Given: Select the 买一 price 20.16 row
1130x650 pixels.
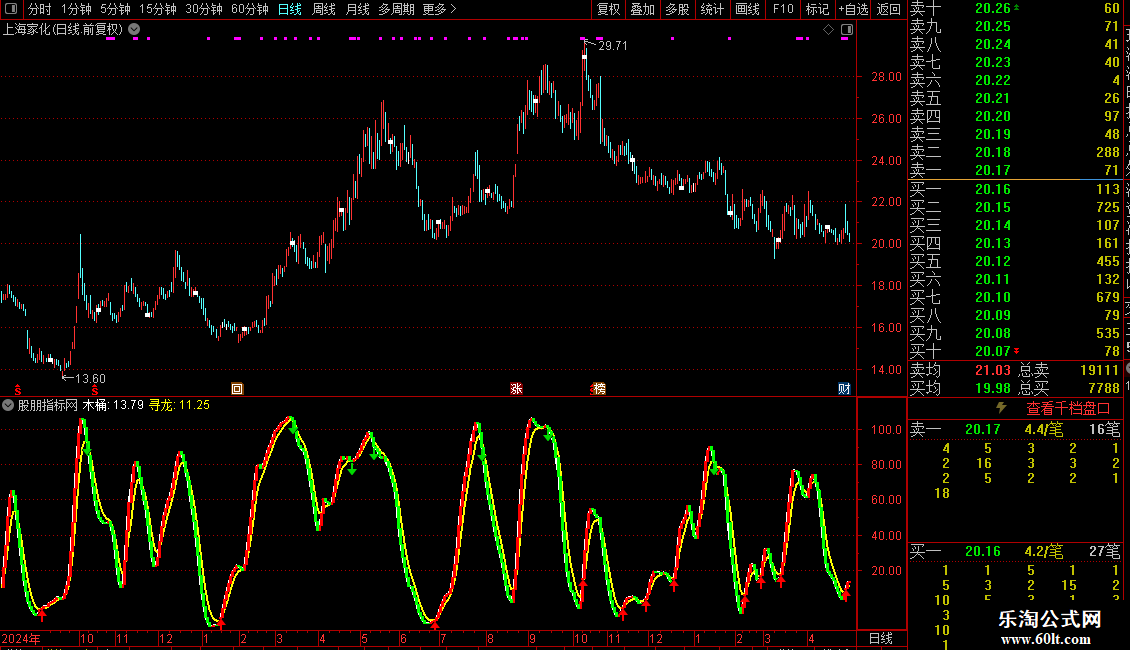Looking at the screenshot, I should point(1015,189).
